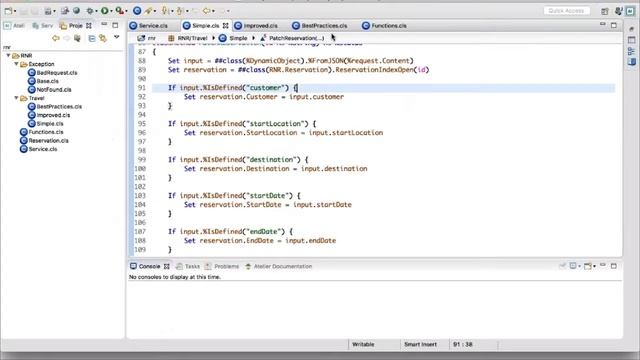
Task: Open the Project Explorer view menu arrow
Action: [117, 38]
